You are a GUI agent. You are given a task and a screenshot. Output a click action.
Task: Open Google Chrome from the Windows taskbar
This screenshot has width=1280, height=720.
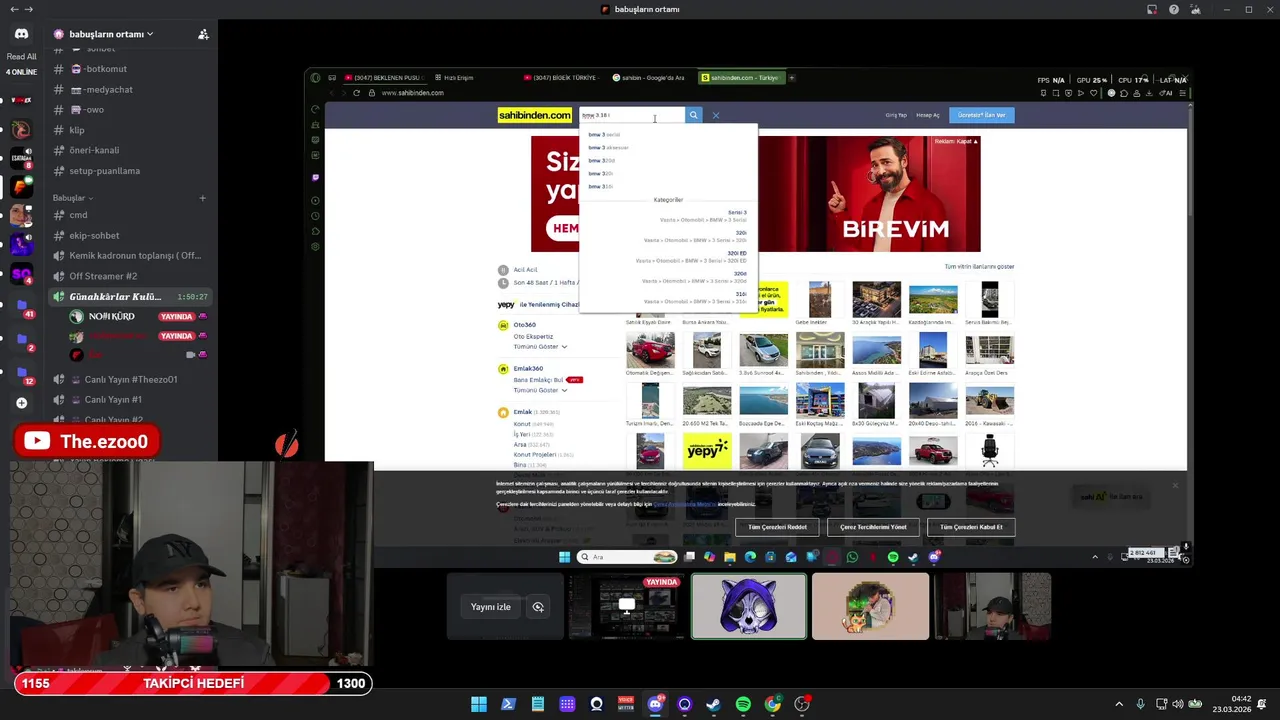tap(772, 704)
